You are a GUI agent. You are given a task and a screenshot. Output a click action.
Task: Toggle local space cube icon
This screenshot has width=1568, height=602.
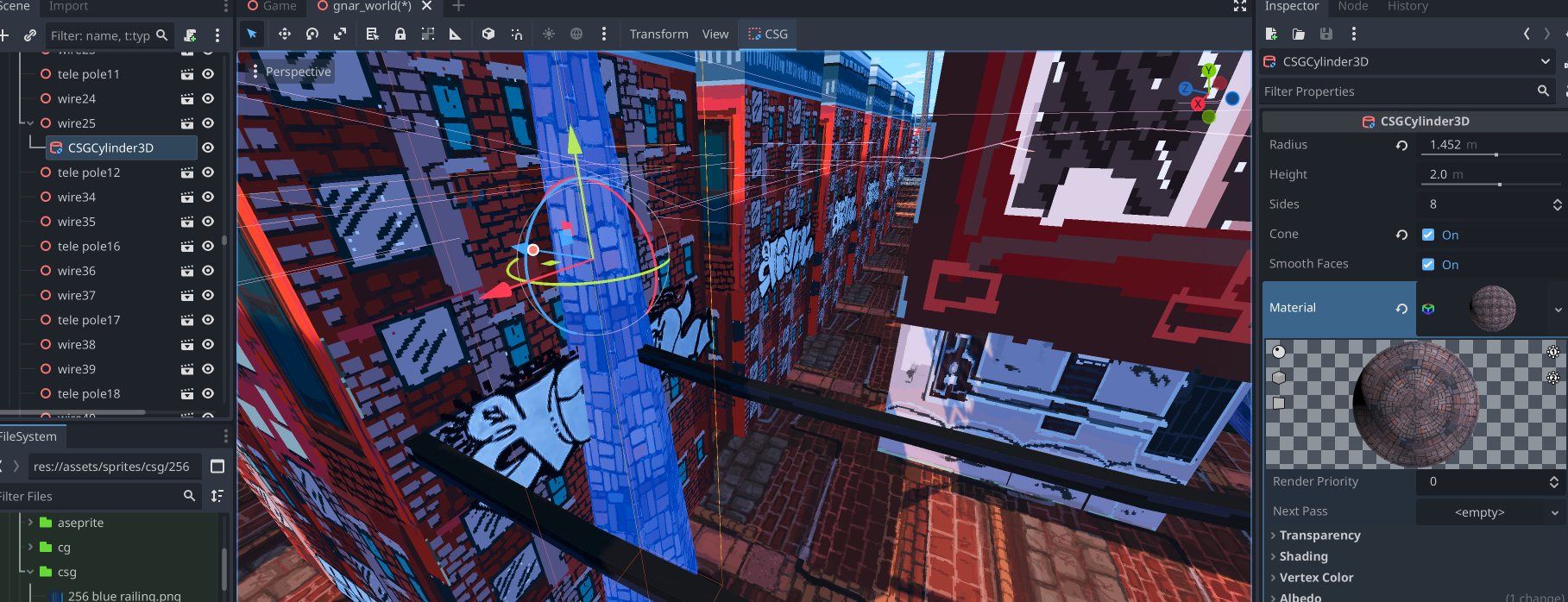click(488, 34)
